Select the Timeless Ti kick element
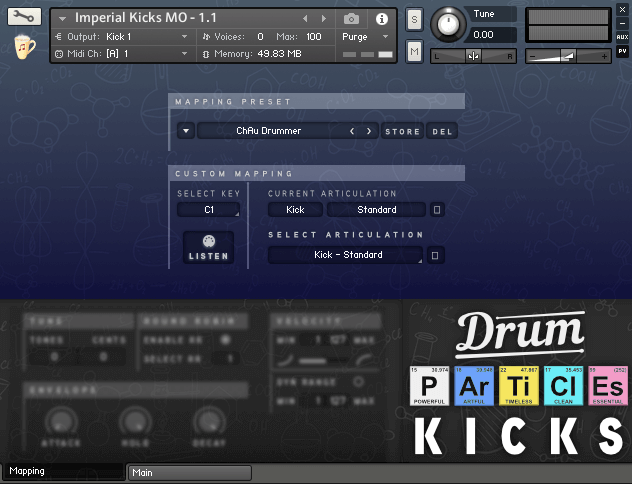 519,386
